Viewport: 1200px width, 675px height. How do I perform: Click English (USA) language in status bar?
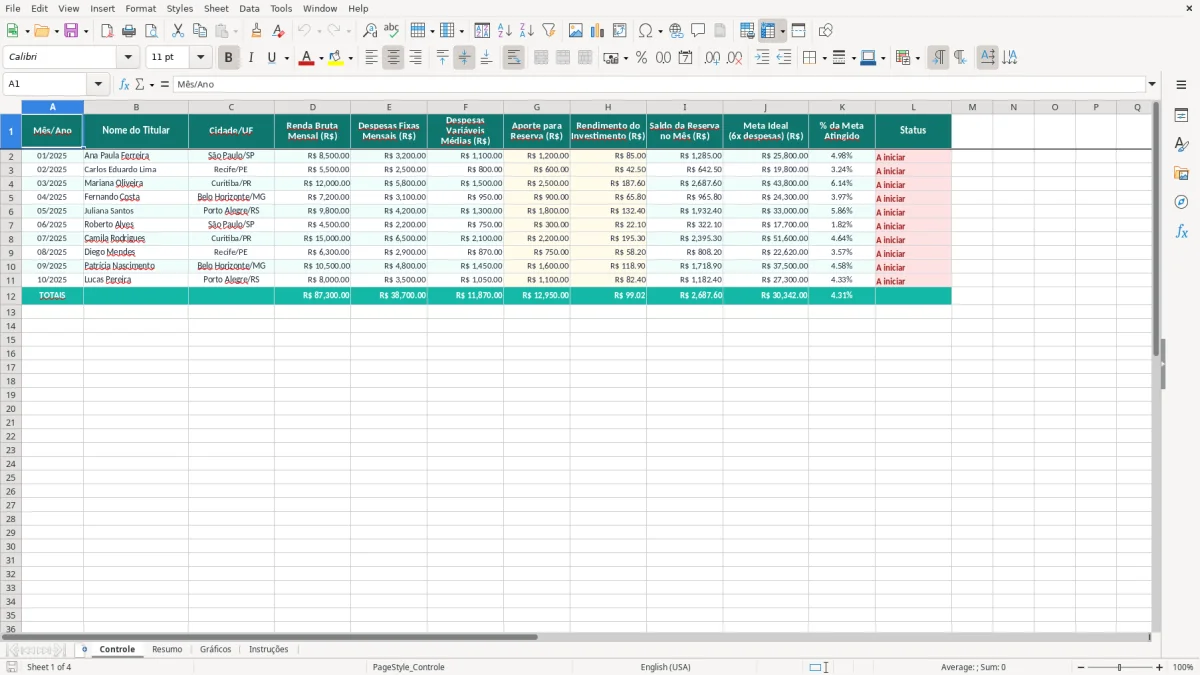pyautogui.click(x=665, y=667)
